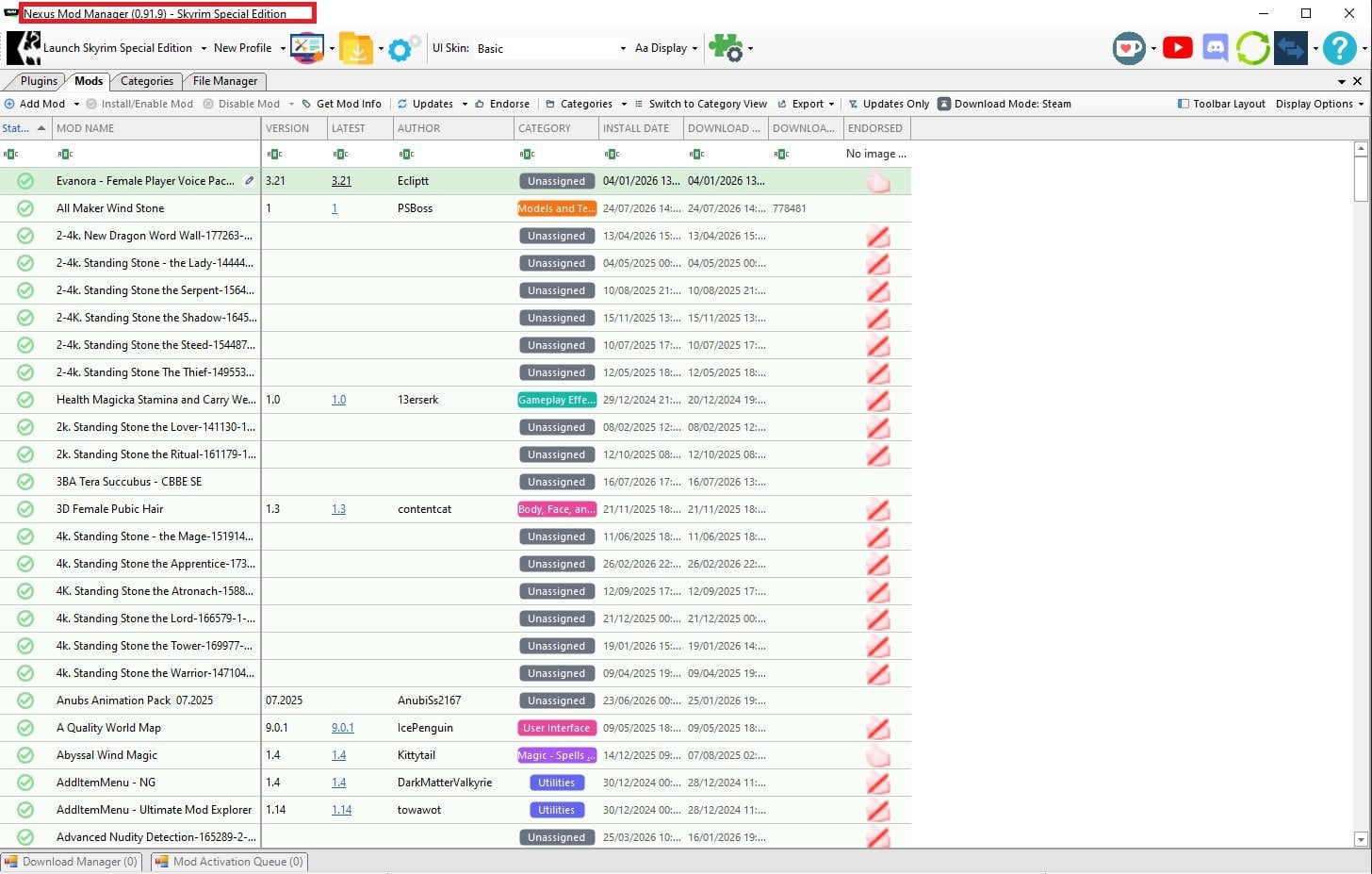Viewport: 1372px width, 874px height.
Task: Click the orange Models and Textures category tag
Action: pyautogui.click(x=557, y=208)
